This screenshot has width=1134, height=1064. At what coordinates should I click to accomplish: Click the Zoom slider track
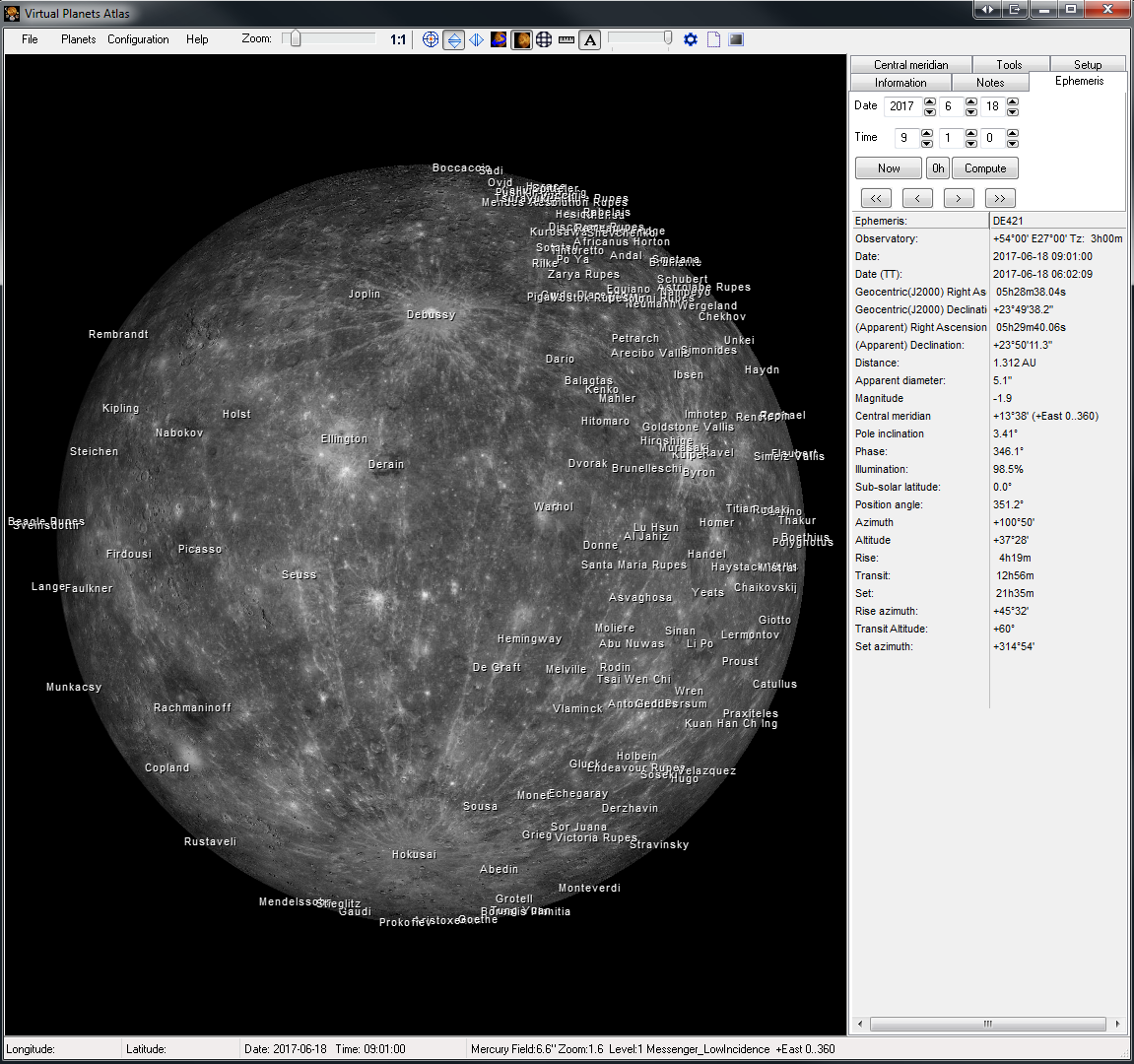pos(335,39)
